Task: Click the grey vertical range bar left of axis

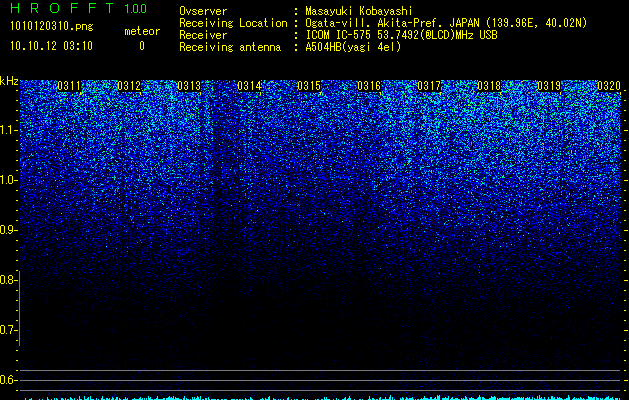Action: coord(19,308)
